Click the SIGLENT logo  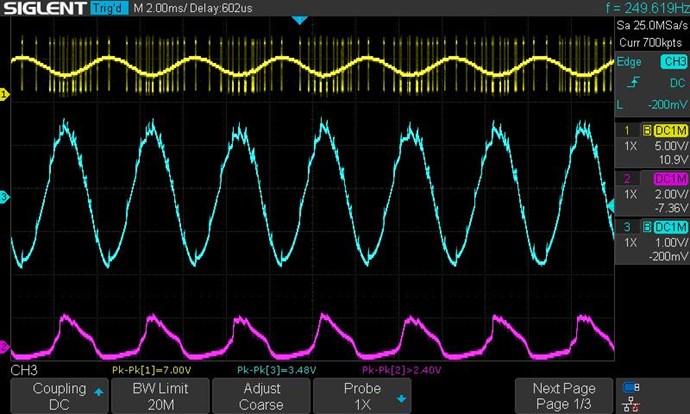(44, 8)
